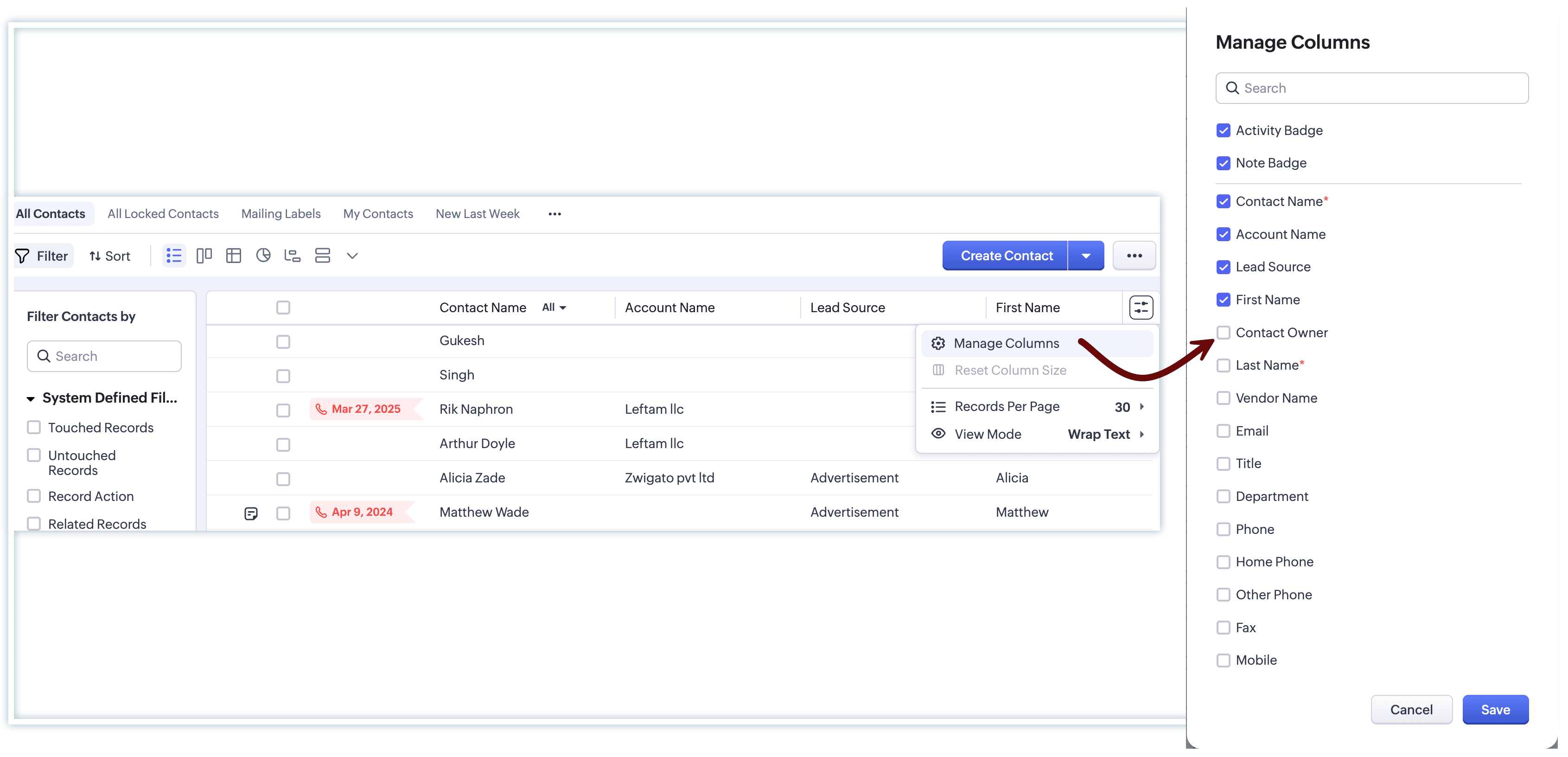Open the tile view icon
Image resolution: width=1568 pixels, height=757 pixels.
(322, 256)
